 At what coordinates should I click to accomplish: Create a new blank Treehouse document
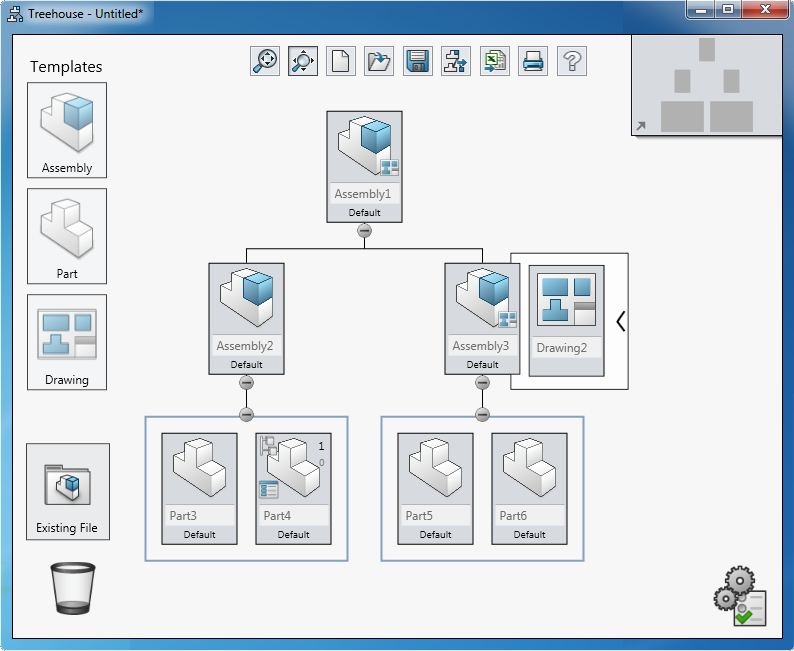click(341, 61)
